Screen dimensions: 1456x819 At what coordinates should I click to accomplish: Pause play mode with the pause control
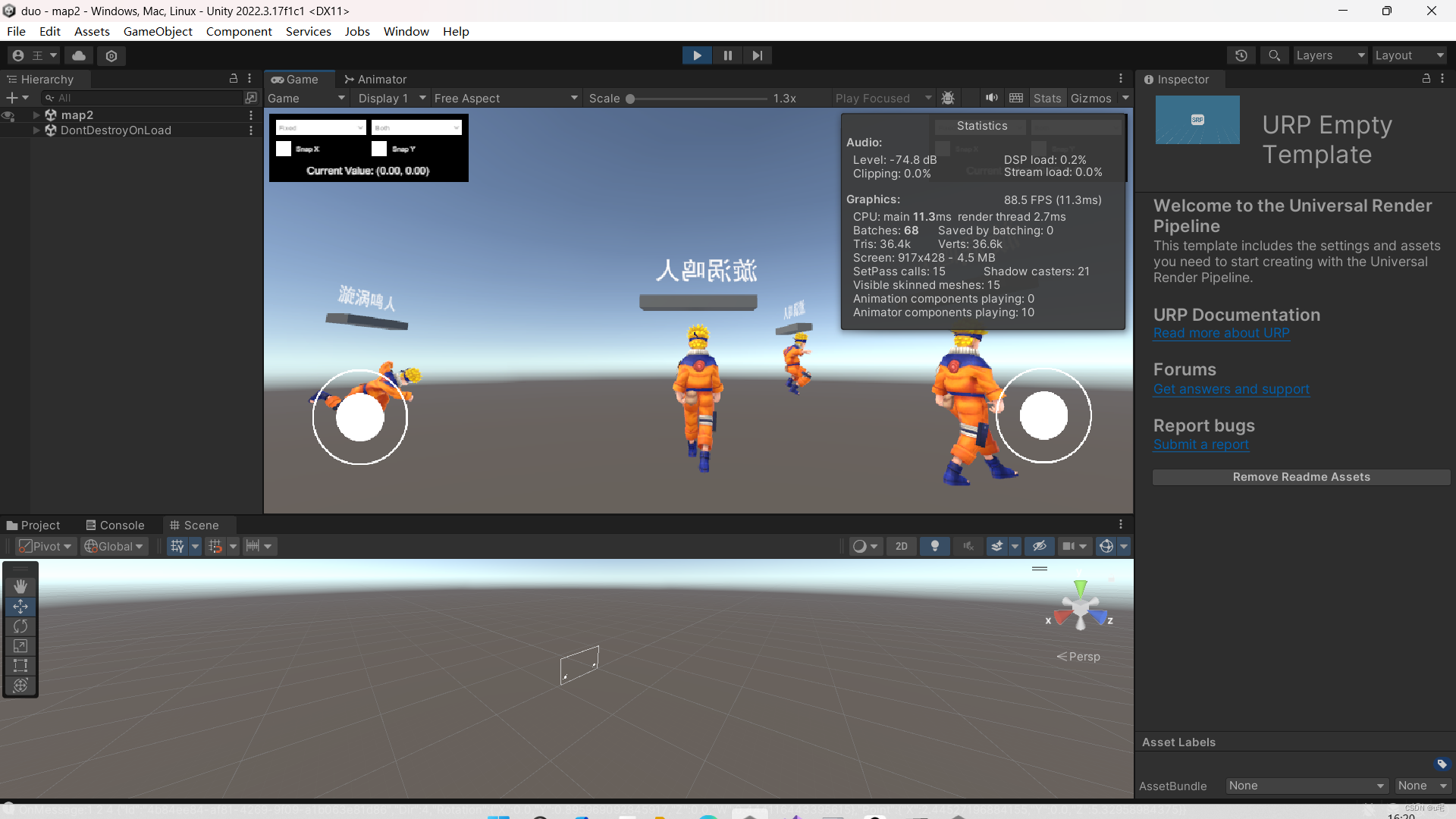[727, 55]
